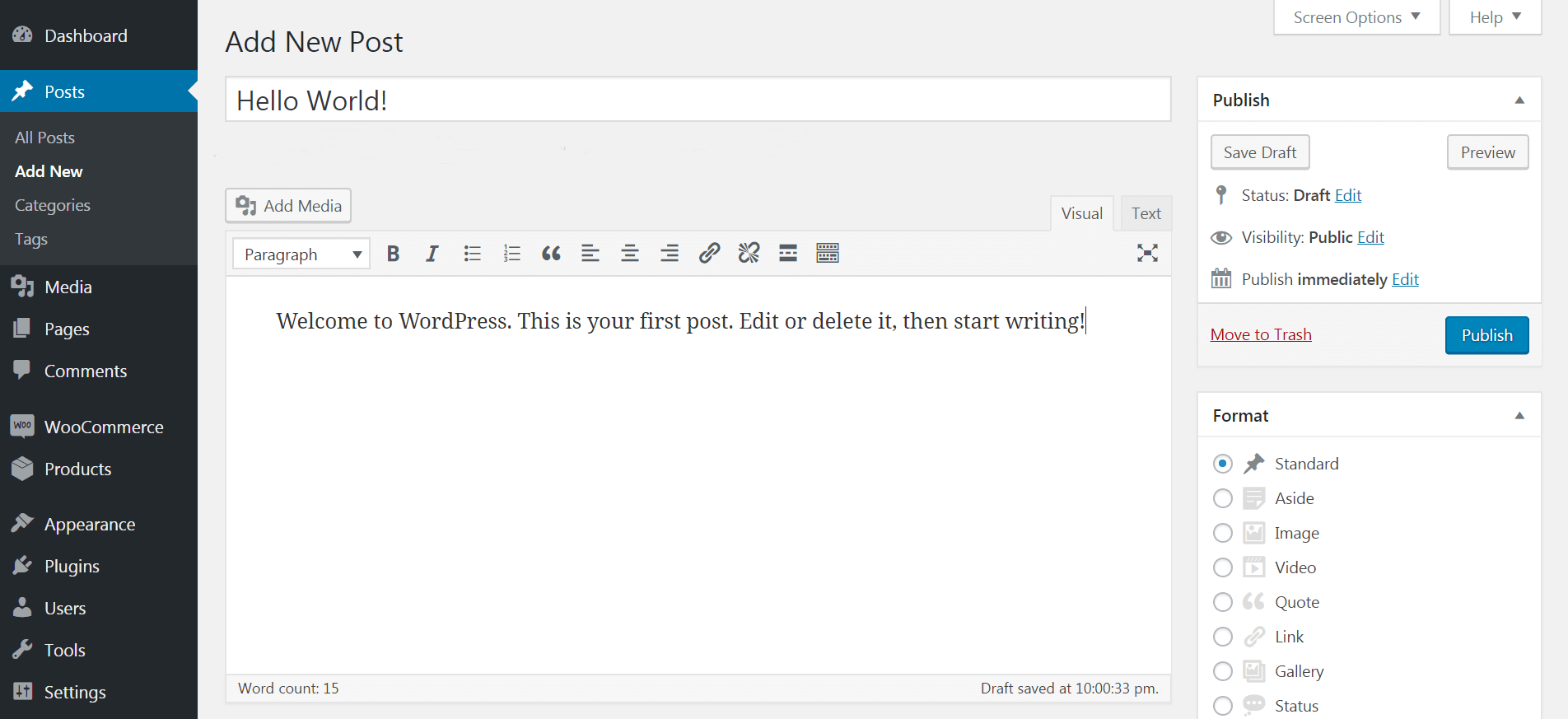
Task: Open All Posts submenu item
Action: tap(44, 138)
